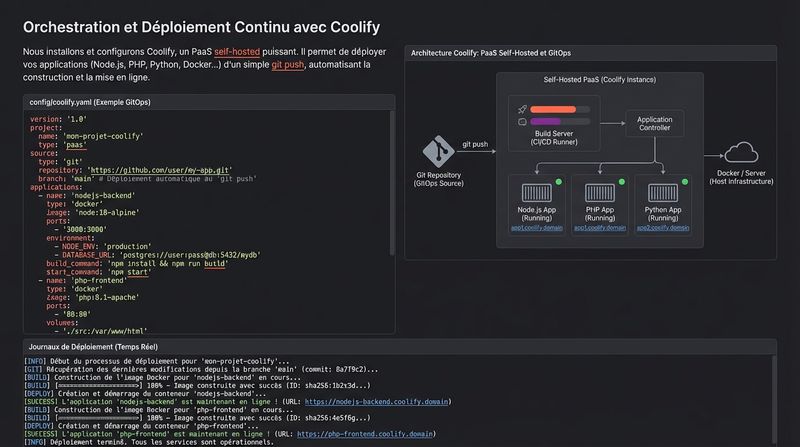Screen dimensions: 800x447
Task: Open the domain link under PHP App
Action: [x=599, y=228]
